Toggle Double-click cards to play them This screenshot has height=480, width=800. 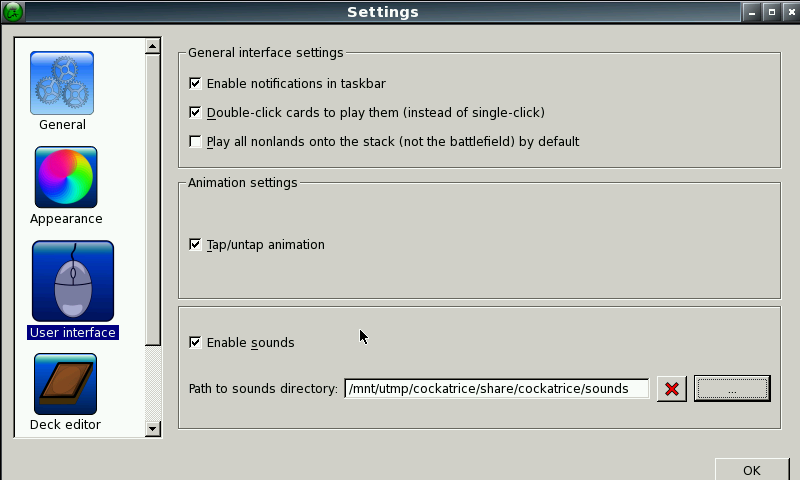tap(195, 112)
